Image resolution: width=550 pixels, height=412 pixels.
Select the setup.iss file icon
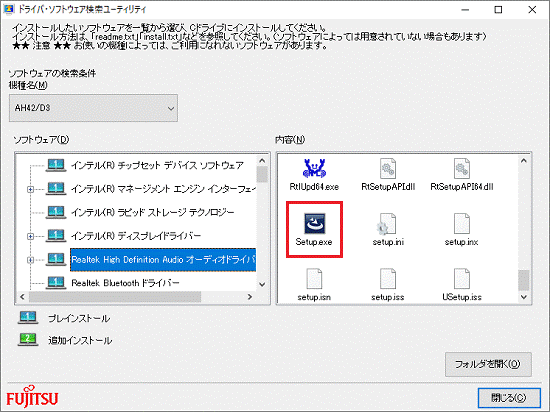[388, 279]
